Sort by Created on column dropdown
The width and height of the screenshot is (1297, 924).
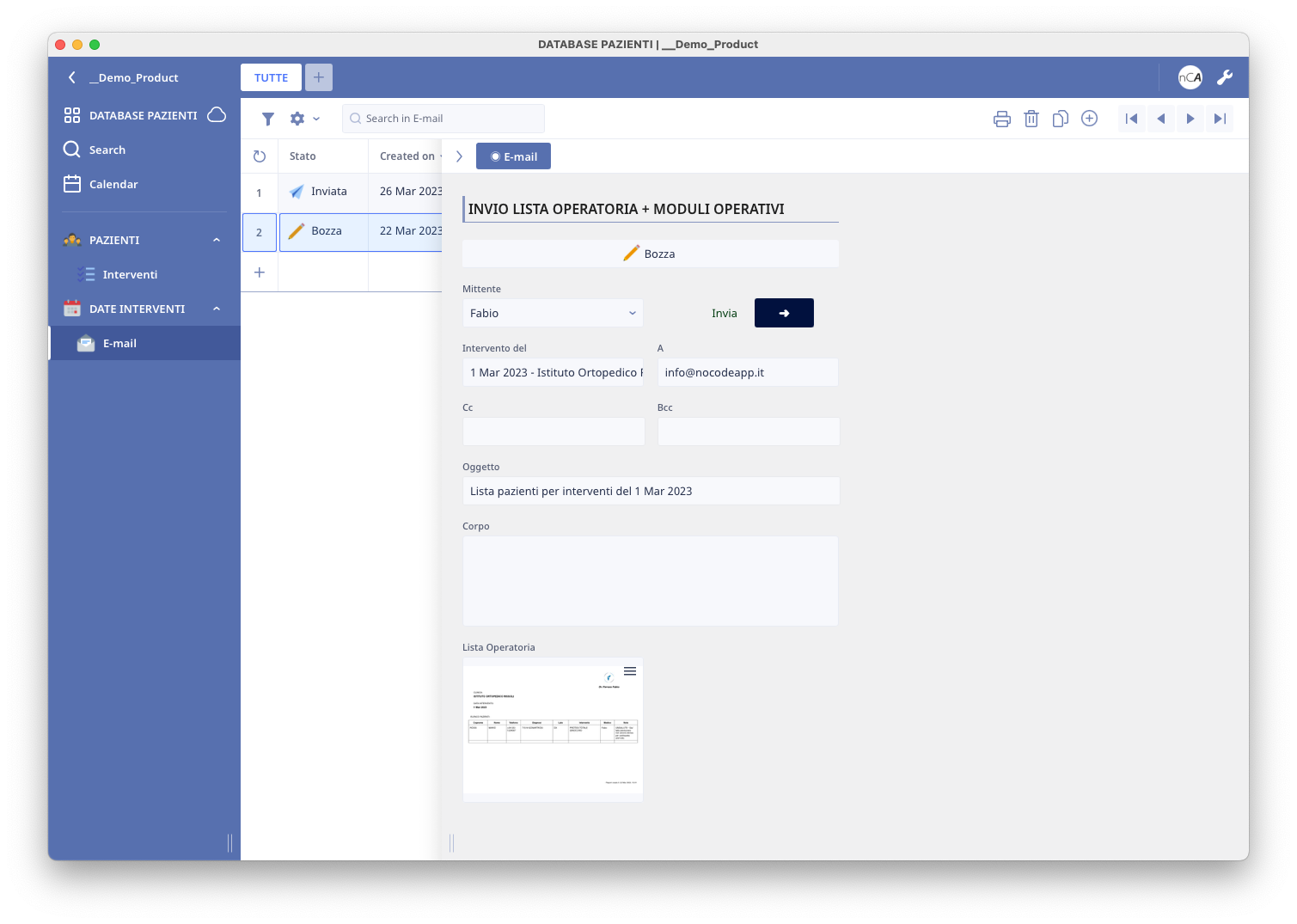(x=442, y=156)
